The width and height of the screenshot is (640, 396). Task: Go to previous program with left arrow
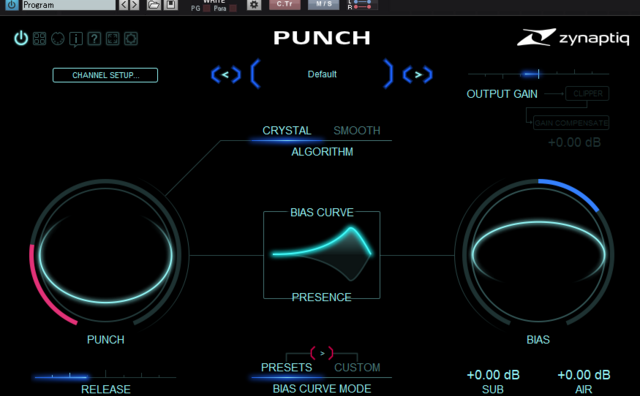(124, 5)
